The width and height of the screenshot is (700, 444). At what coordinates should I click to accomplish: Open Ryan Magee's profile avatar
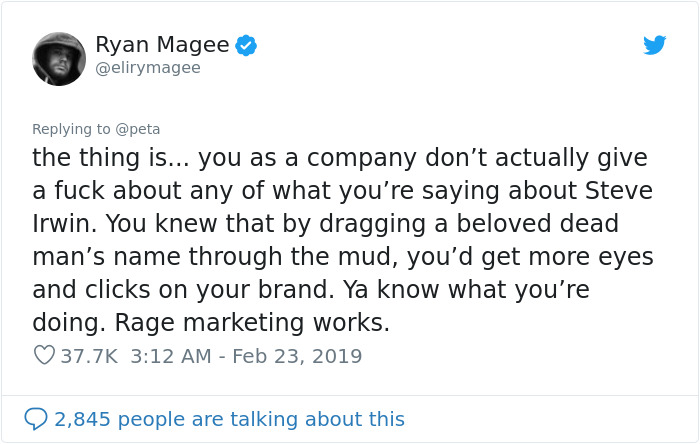pyautogui.click(x=58, y=58)
